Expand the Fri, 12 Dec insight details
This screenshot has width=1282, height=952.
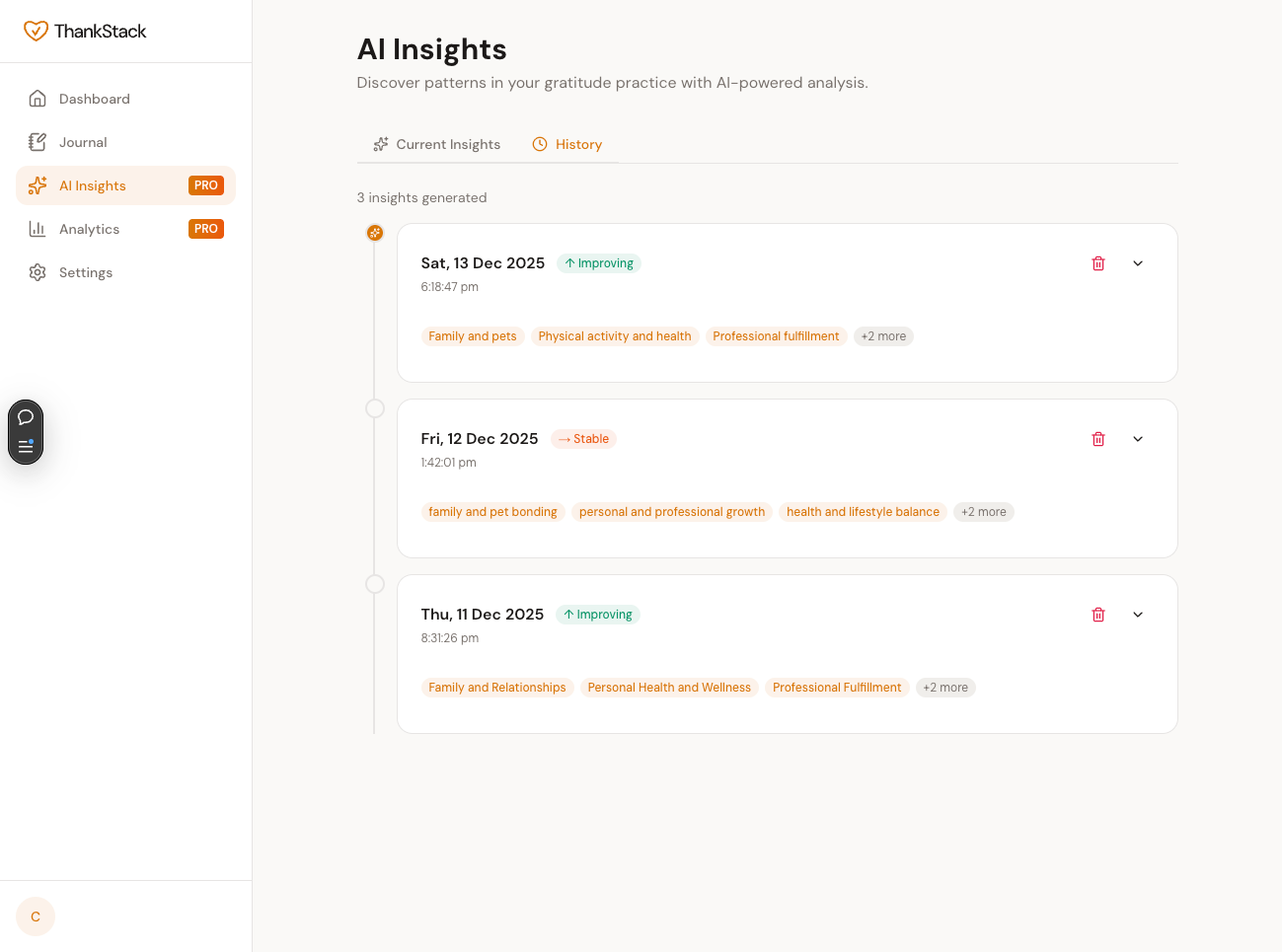tap(1138, 438)
